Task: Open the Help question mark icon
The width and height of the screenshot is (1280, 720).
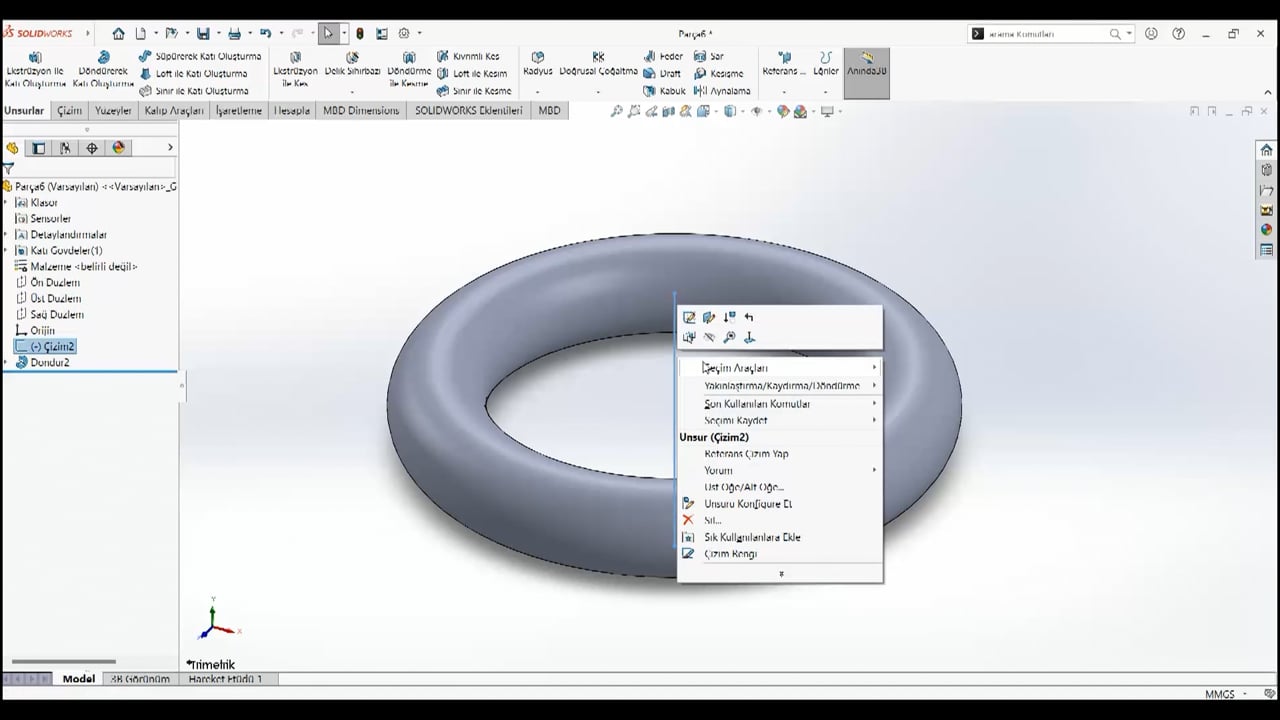Action: 1179,33
